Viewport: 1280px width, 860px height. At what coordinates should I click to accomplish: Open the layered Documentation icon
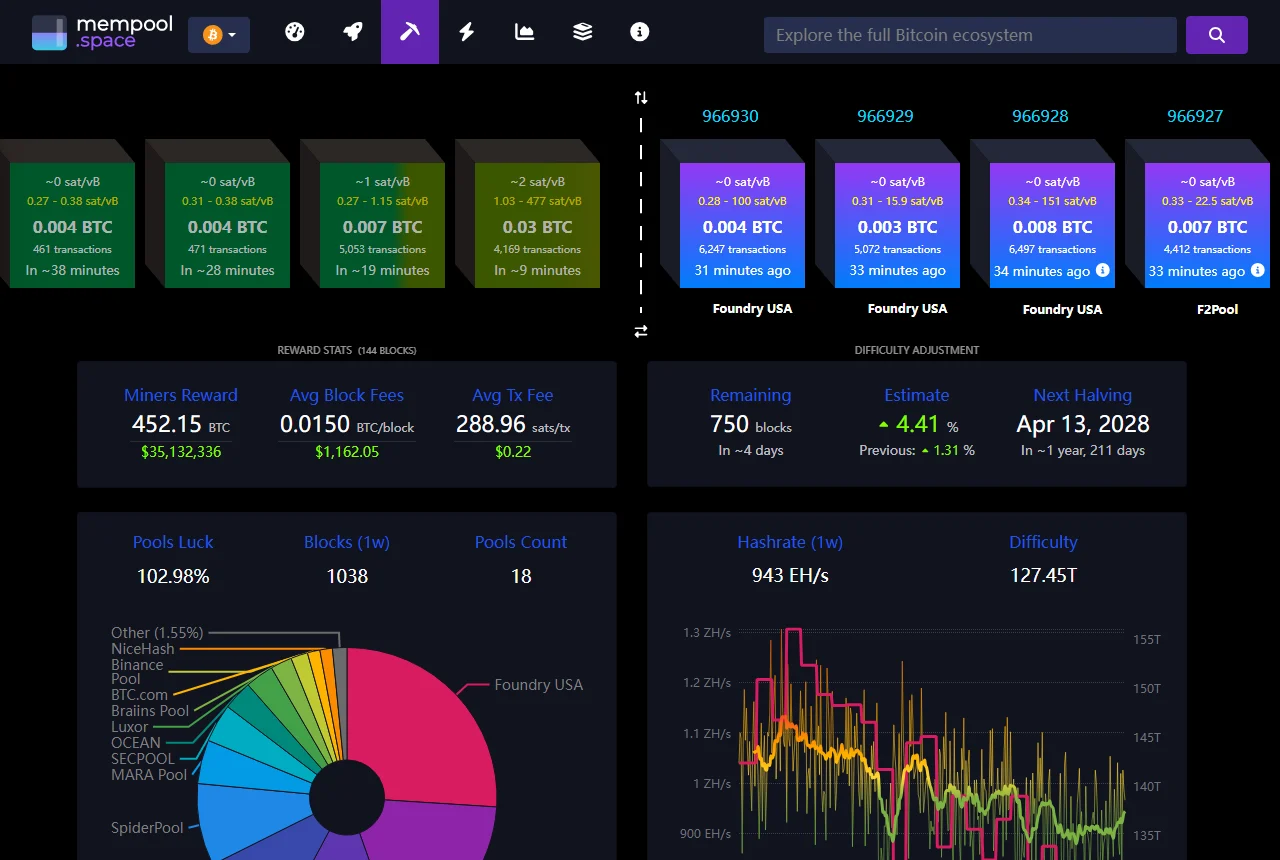tap(582, 32)
